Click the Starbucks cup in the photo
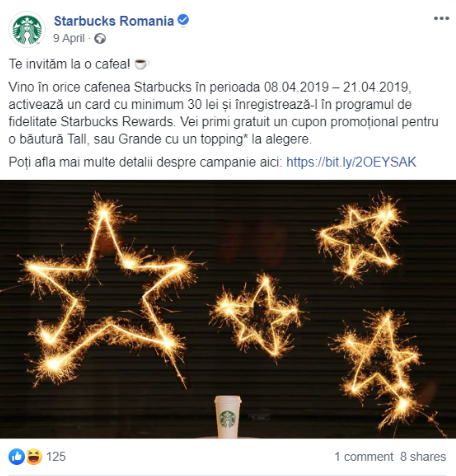The width and height of the screenshot is (456, 476). click(228, 417)
